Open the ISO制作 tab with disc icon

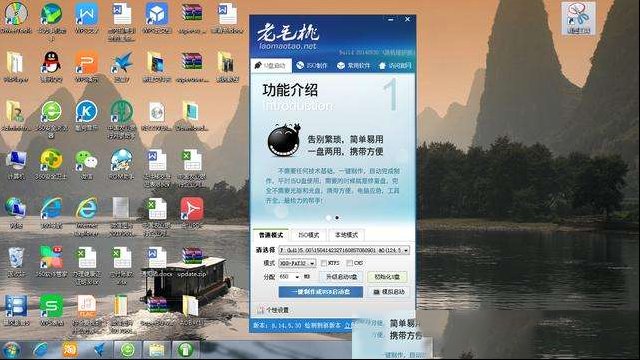[312, 65]
